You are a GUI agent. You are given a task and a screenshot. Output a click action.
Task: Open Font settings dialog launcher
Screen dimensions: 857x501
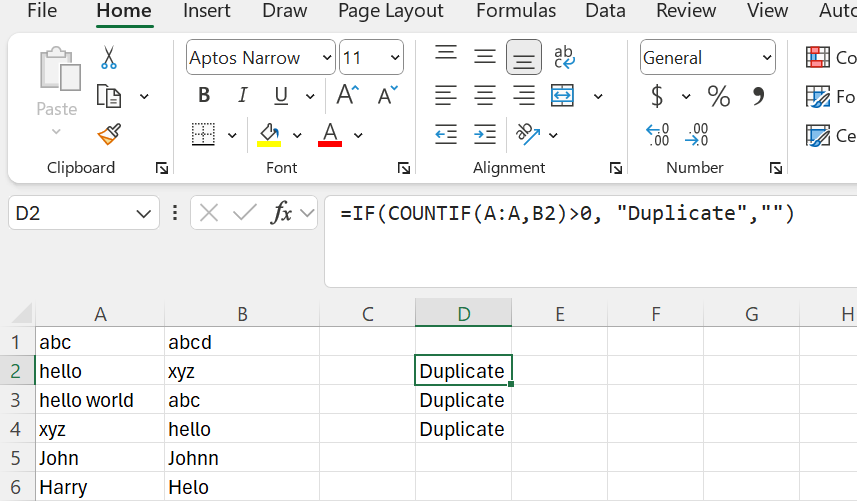click(404, 168)
